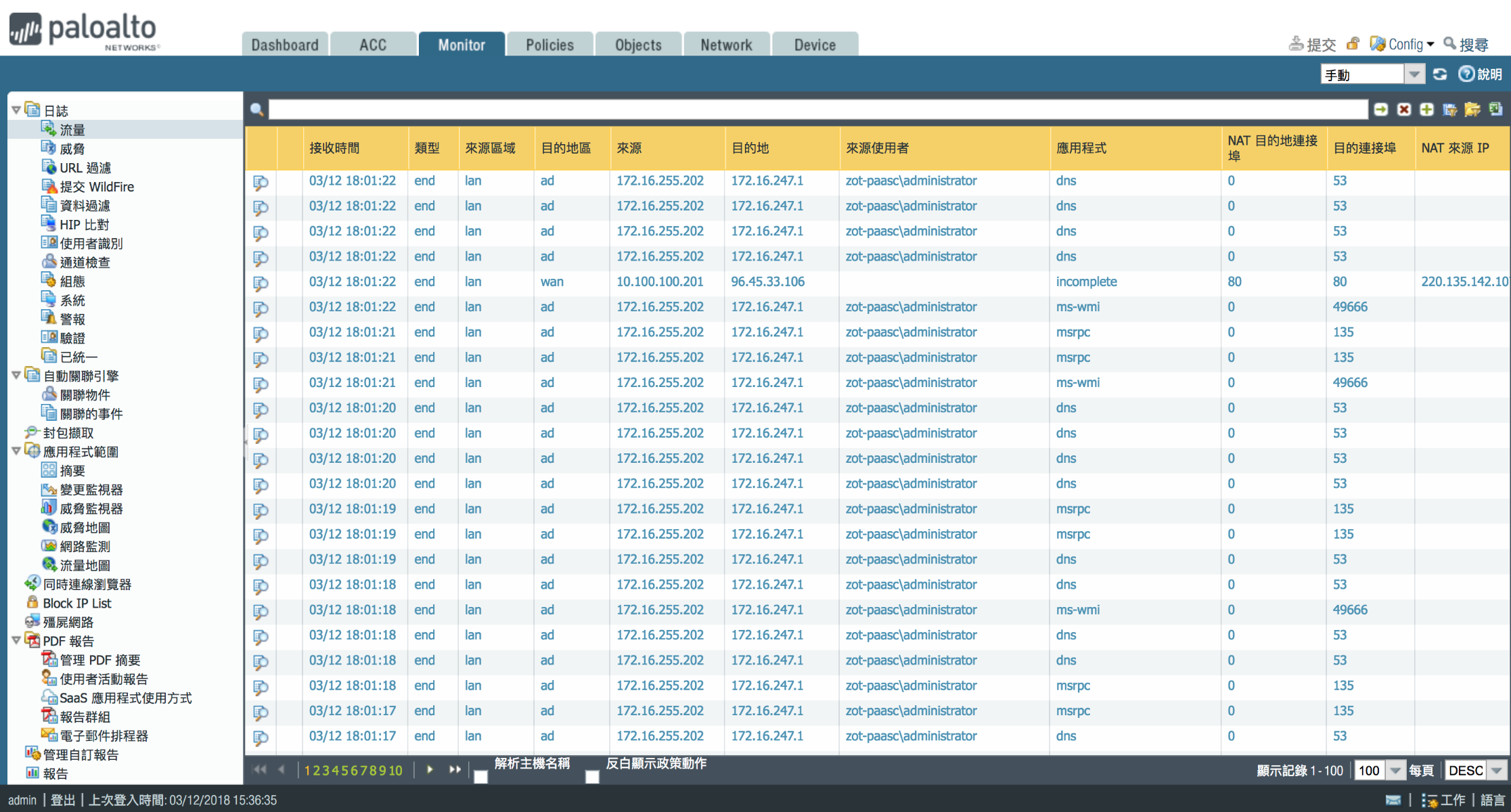Image resolution: width=1511 pixels, height=812 pixels.
Task: Go to the next page arrow
Action: (x=430, y=769)
